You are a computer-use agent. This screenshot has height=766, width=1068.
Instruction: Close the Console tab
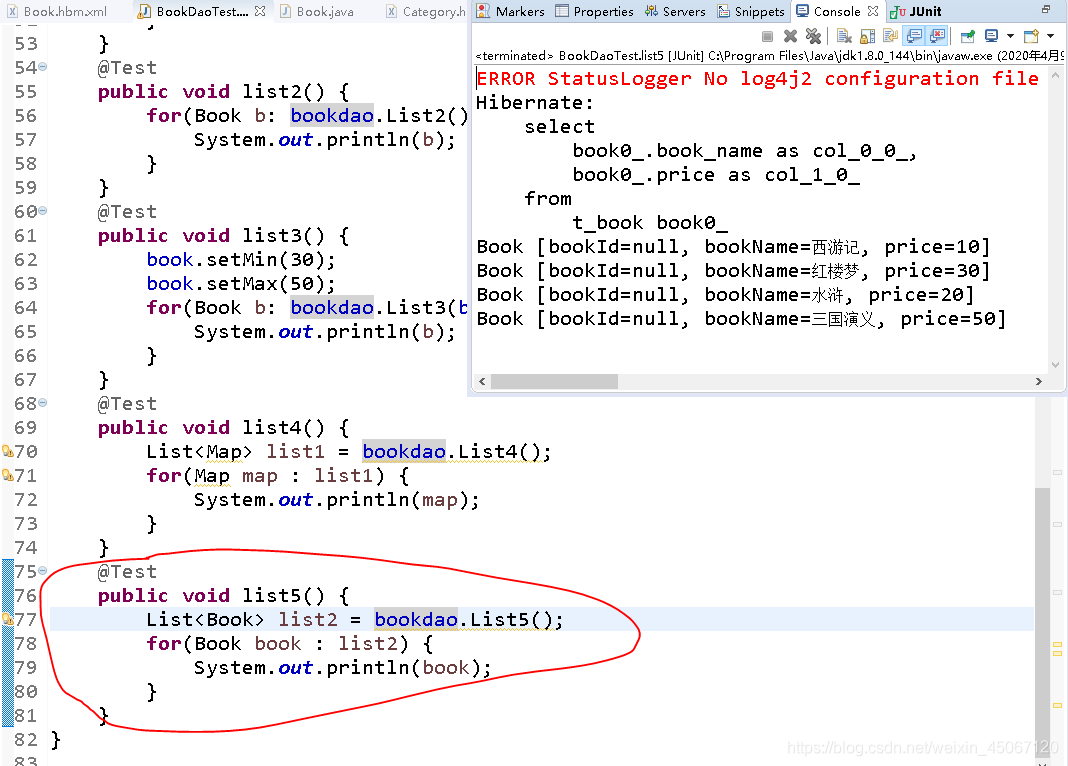click(873, 11)
